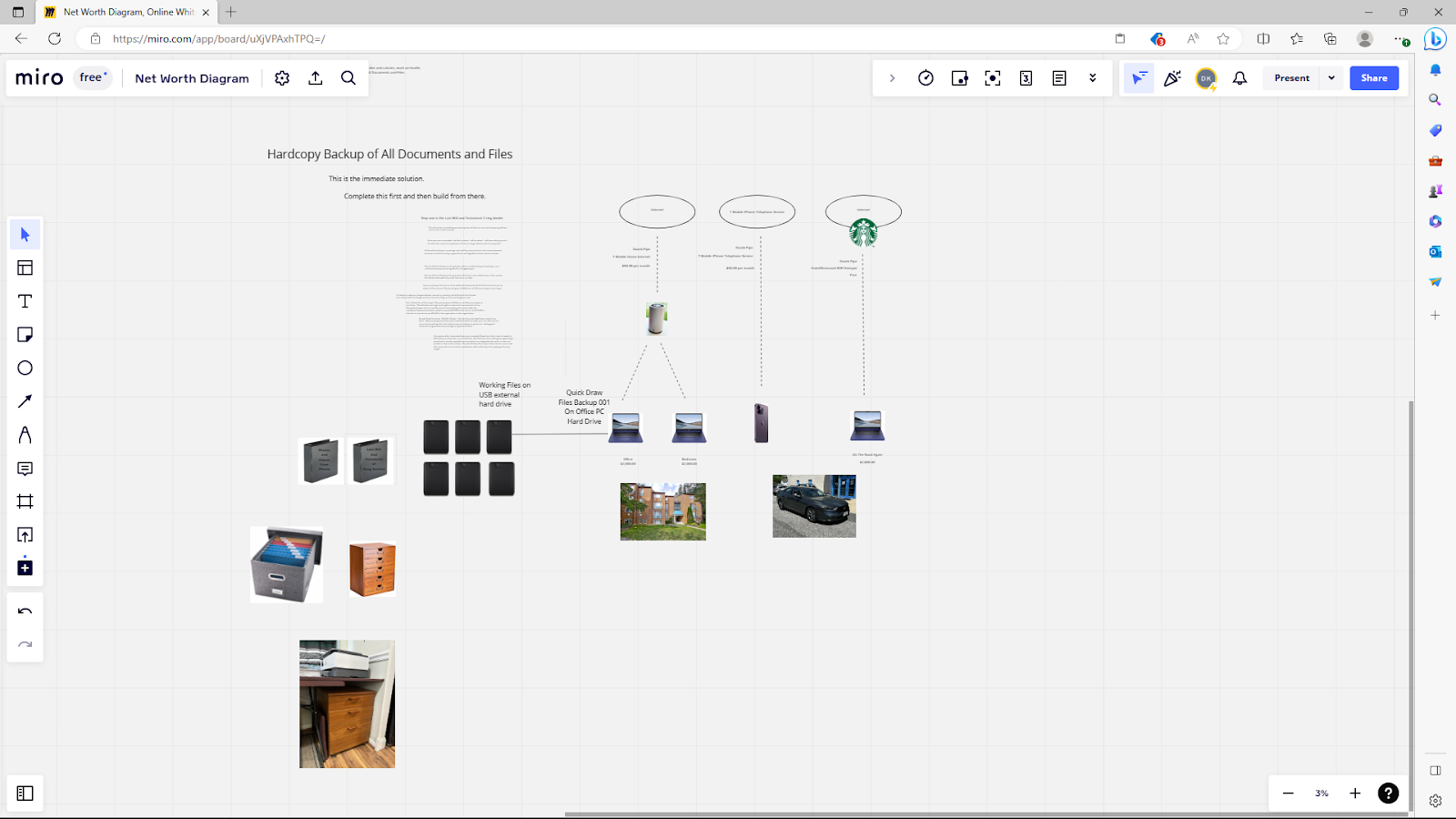Open the Templates tool
Image resolution: width=1456 pixels, height=819 pixels.
(x=25, y=268)
